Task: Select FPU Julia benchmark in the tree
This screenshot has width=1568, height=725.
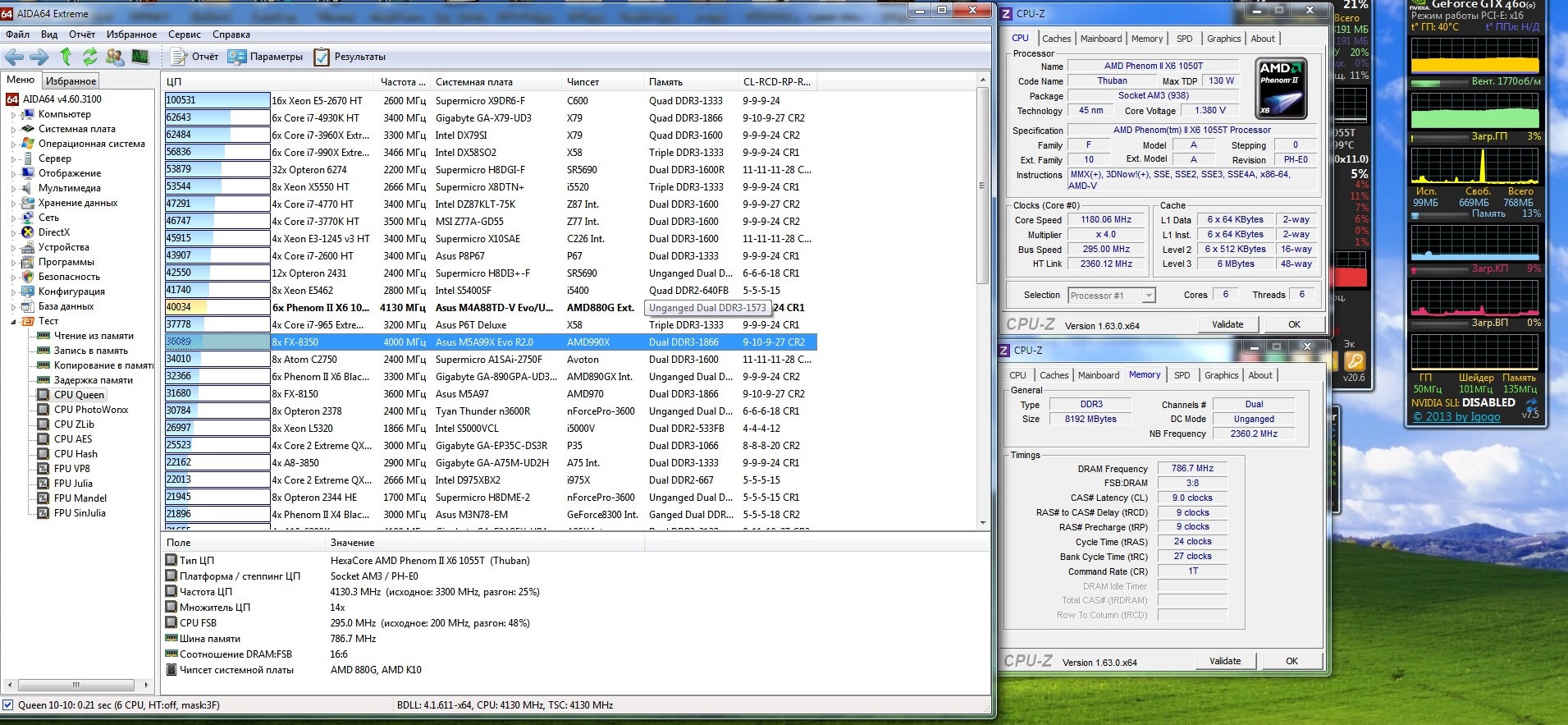Action: click(73, 484)
